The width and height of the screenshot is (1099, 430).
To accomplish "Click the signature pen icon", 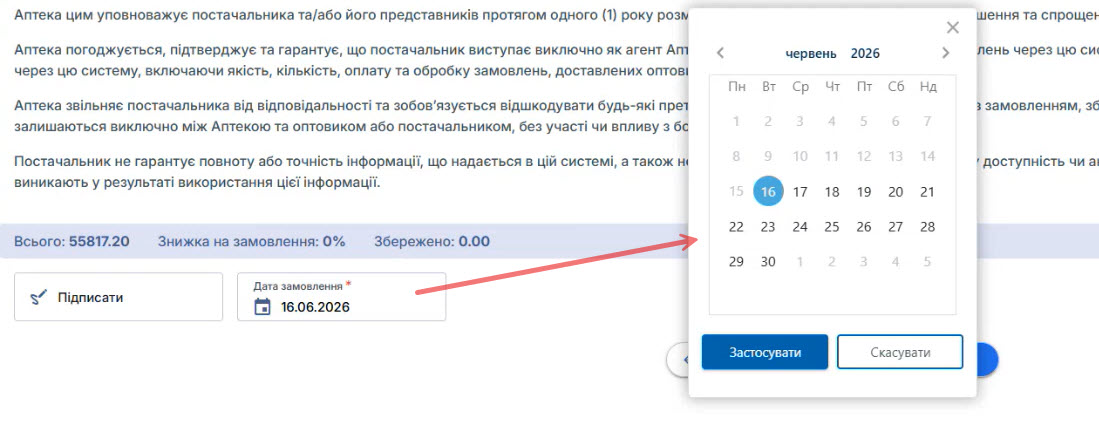I will (38, 298).
